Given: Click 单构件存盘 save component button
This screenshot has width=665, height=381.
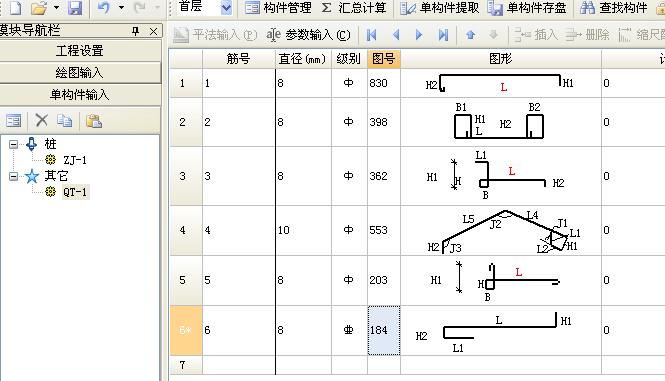Looking at the screenshot, I should point(527,8).
